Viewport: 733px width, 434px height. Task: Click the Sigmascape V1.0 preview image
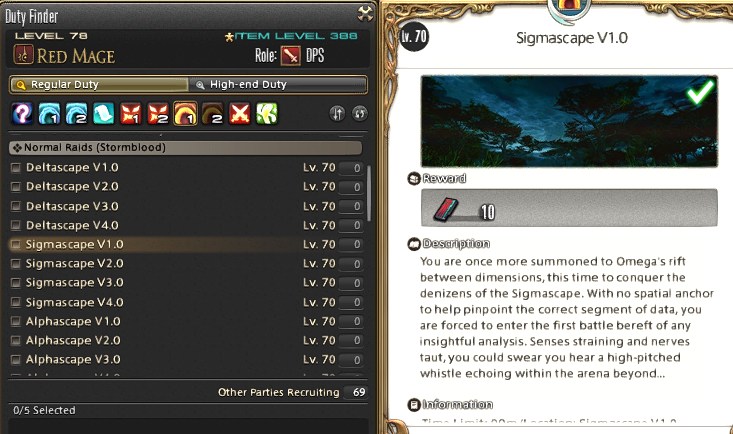569,121
